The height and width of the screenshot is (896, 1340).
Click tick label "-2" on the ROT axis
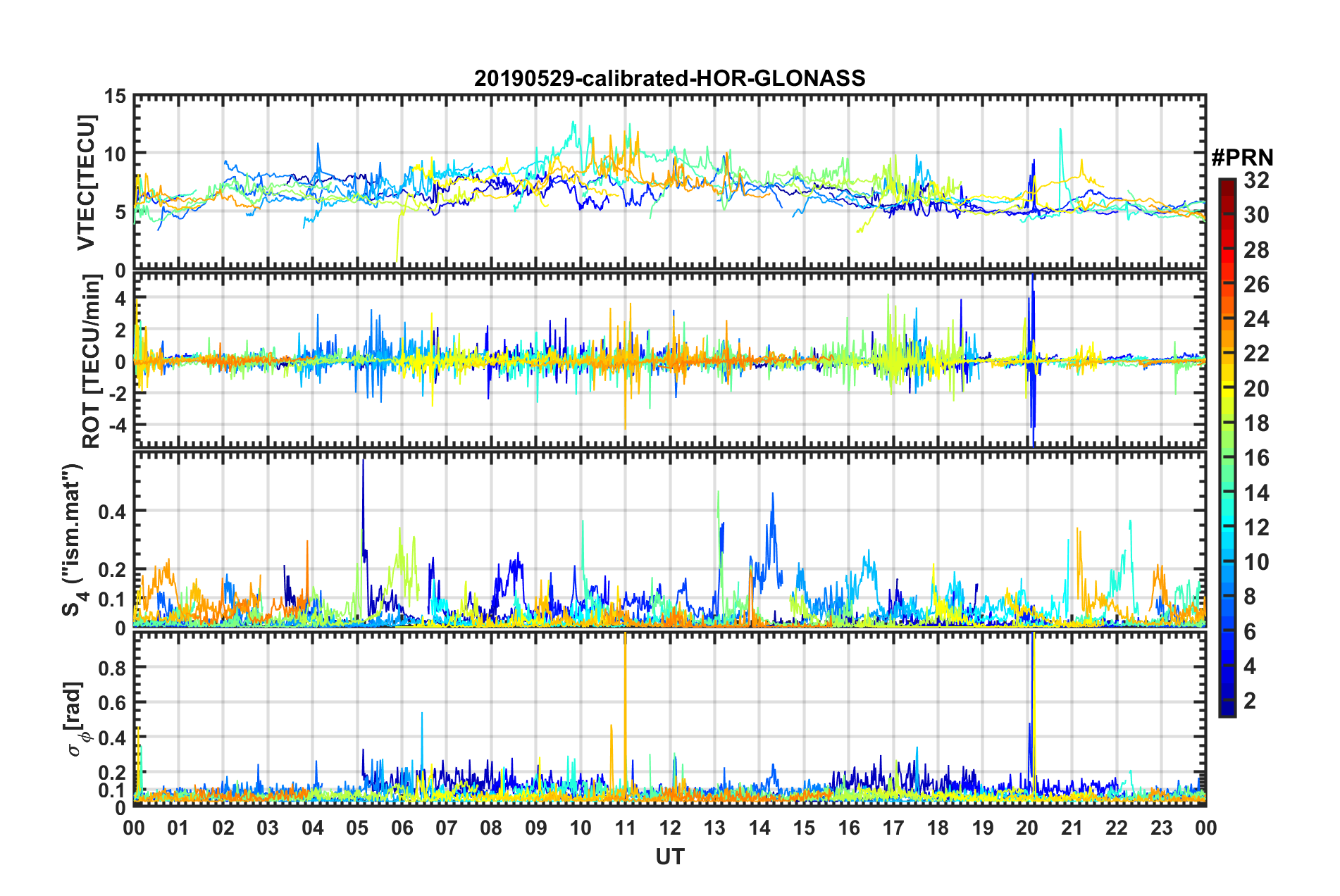[117, 394]
